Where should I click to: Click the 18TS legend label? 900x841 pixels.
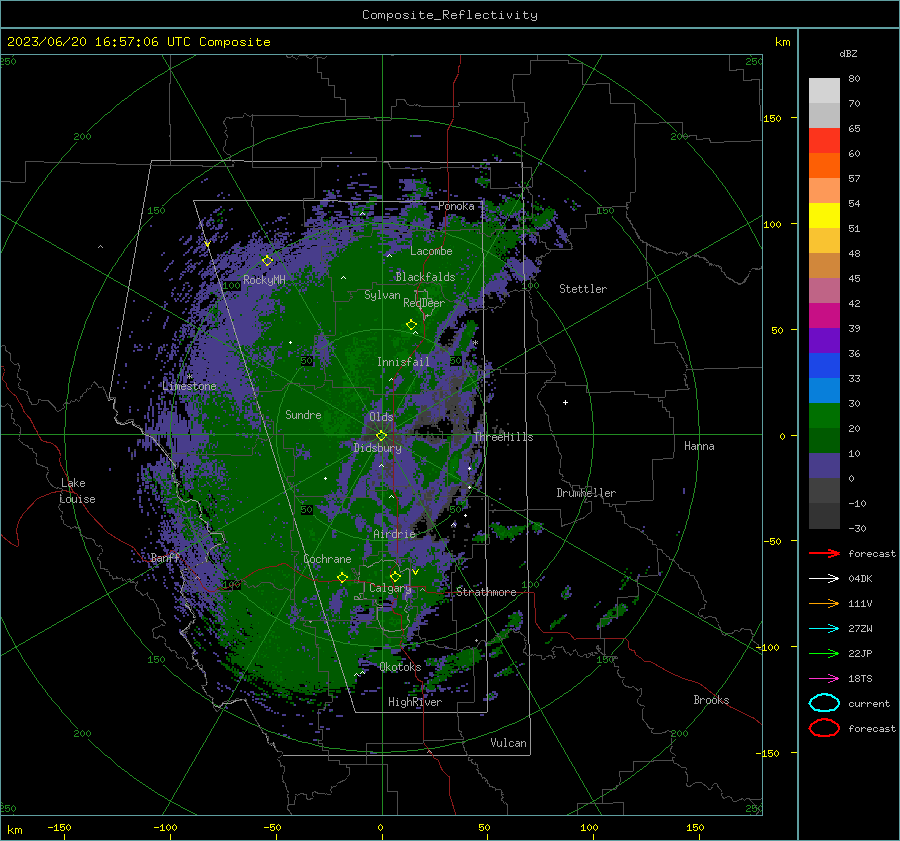pyautogui.click(x=860, y=679)
